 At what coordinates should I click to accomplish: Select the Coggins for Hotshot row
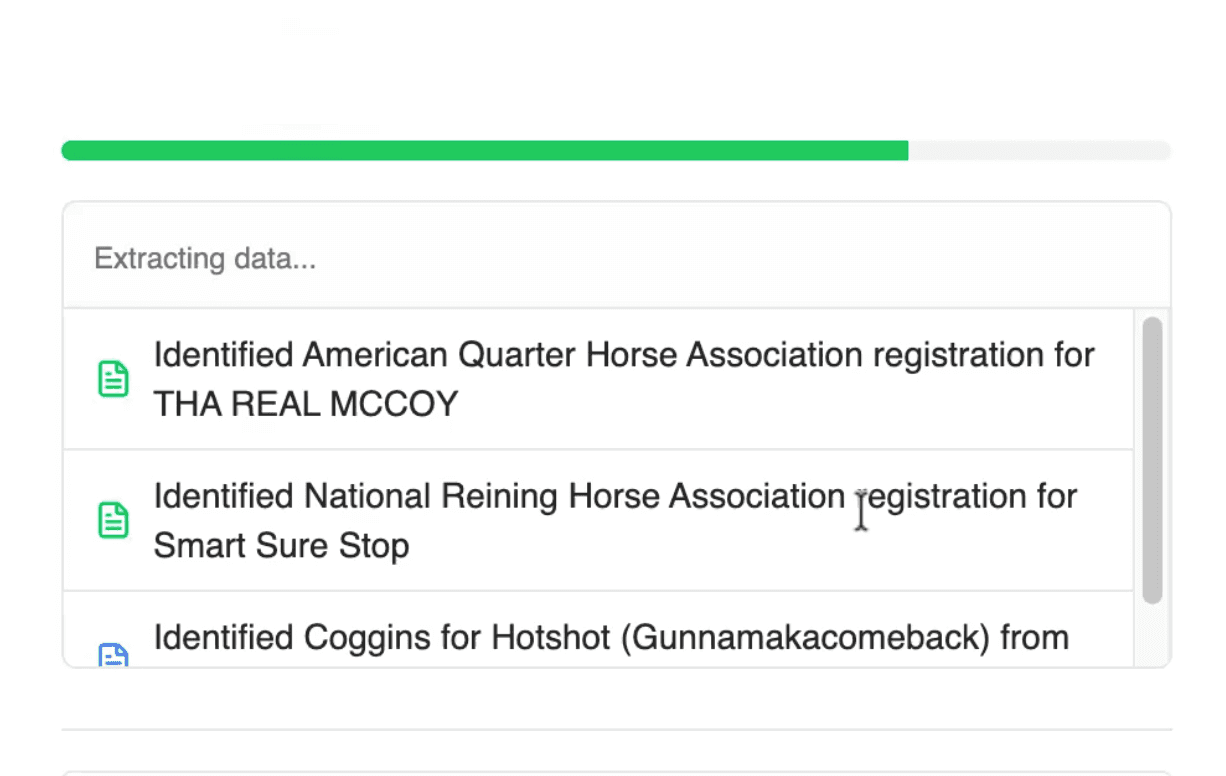tap(598, 639)
